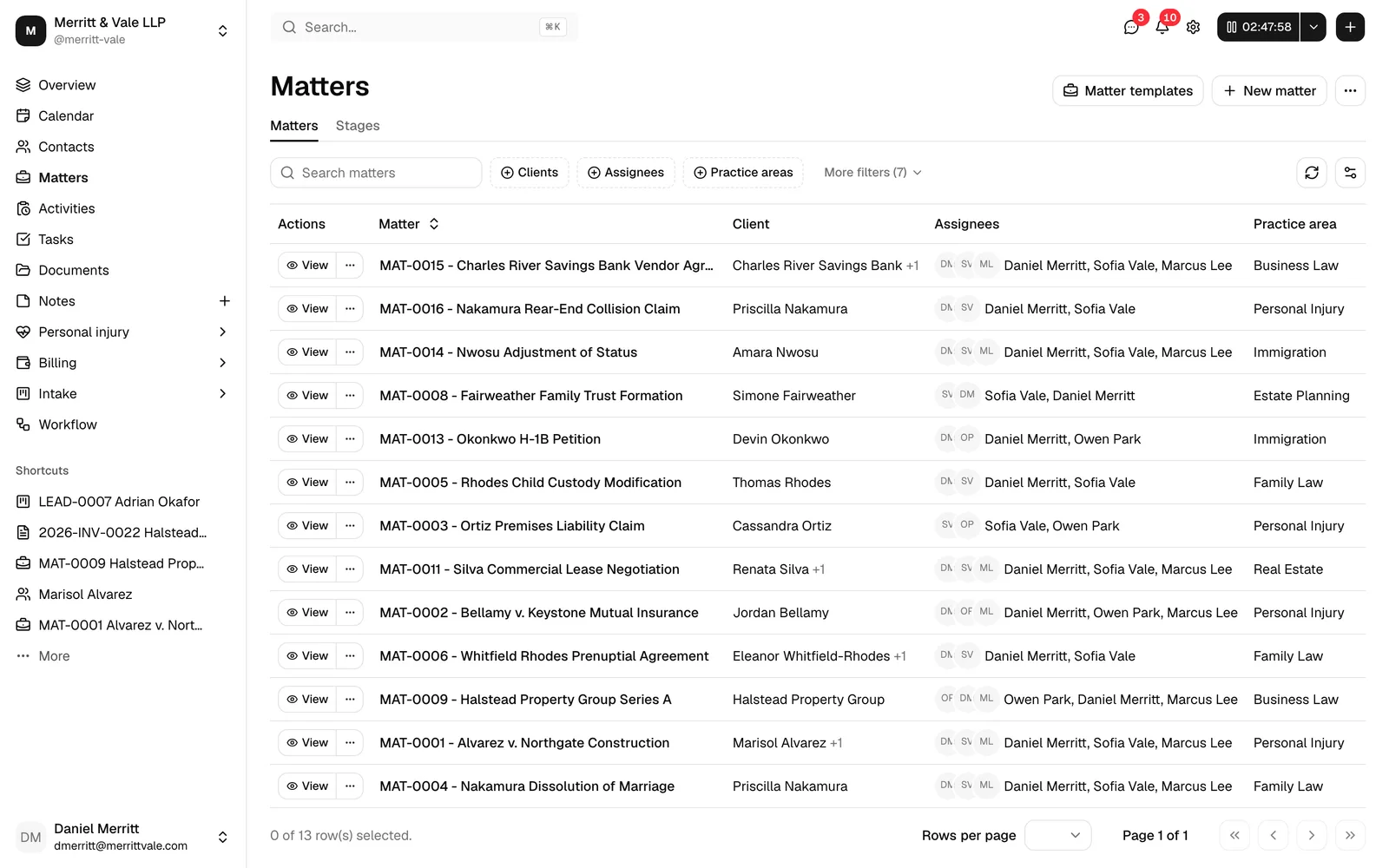
Task: Focus the global Search field
Action: click(x=425, y=27)
